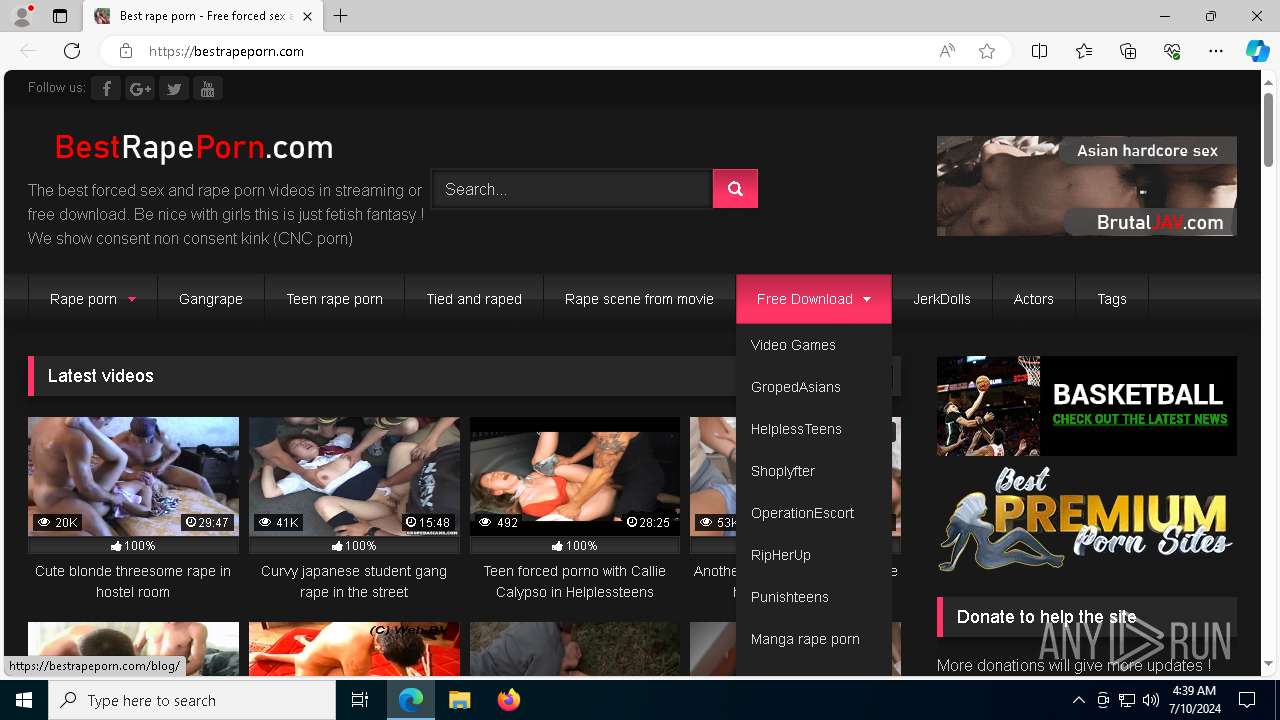
Task: Open Settings and more menu
Action: click(x=1216, y=51)
